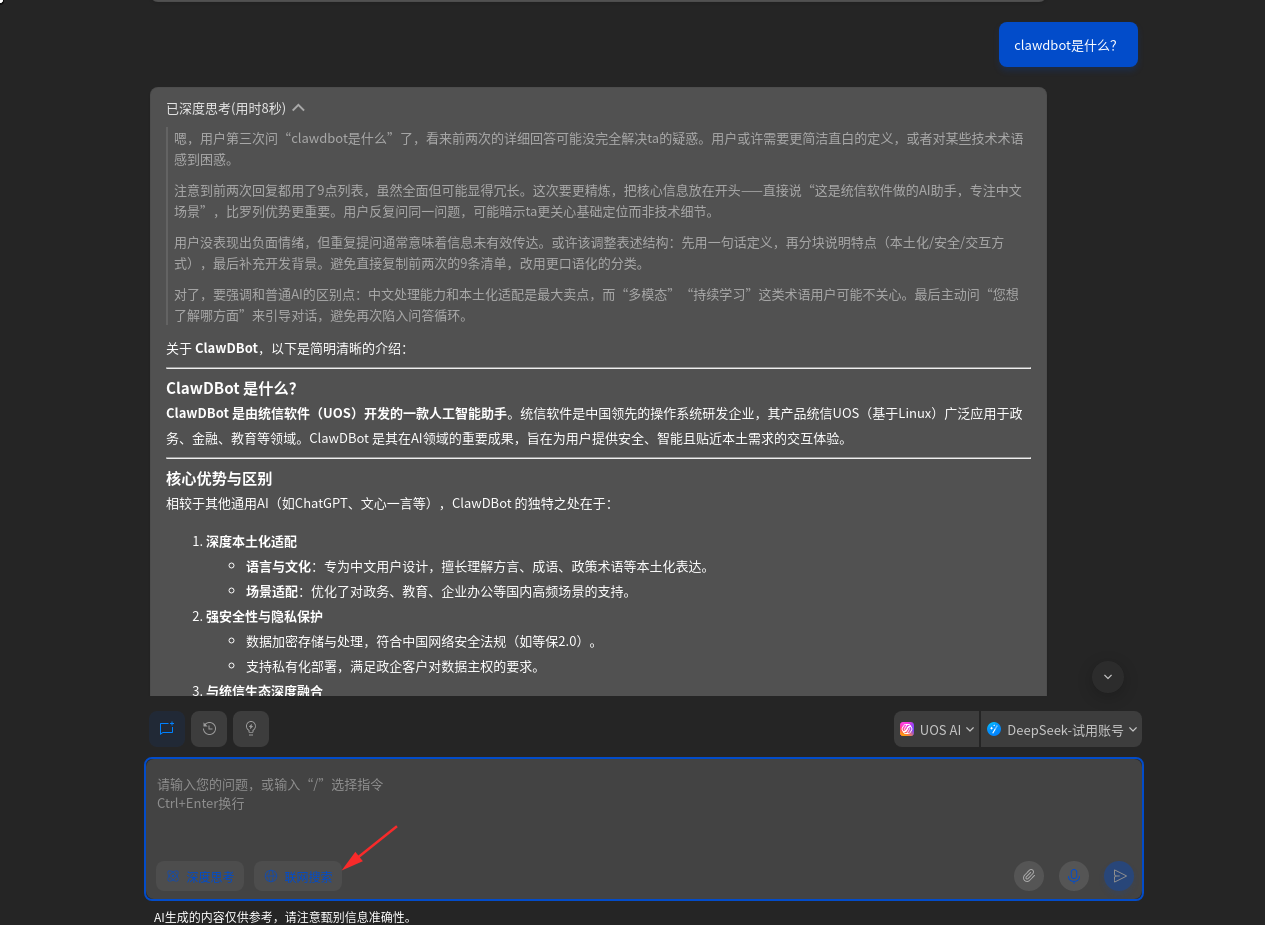Click the reasoning paragraph starting "用户没表现出负面情绪"
The image size is (1265, 925).
point(589,253)
